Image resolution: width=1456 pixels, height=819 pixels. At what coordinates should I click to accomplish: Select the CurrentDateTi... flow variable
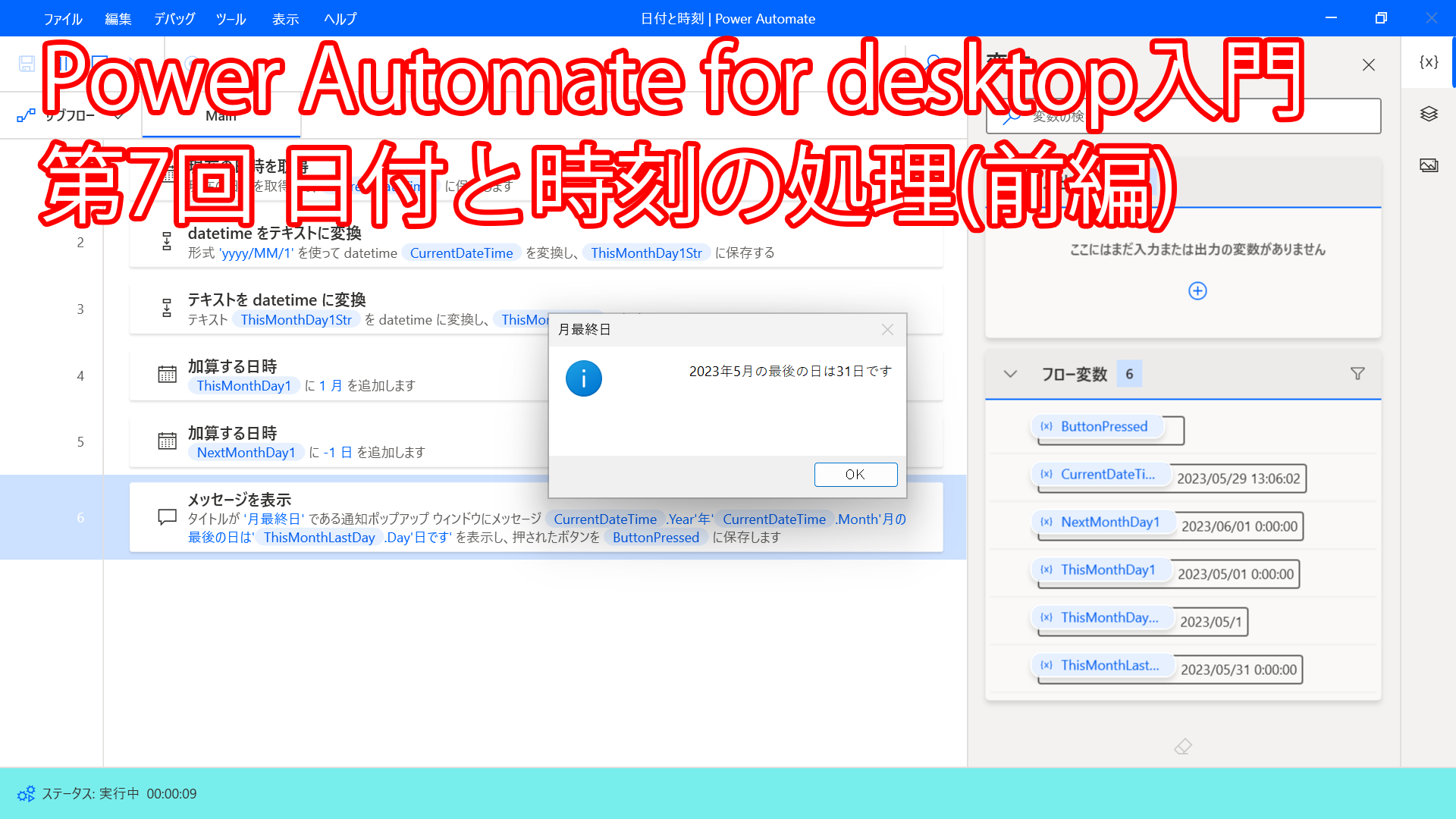pos(1100,475)
